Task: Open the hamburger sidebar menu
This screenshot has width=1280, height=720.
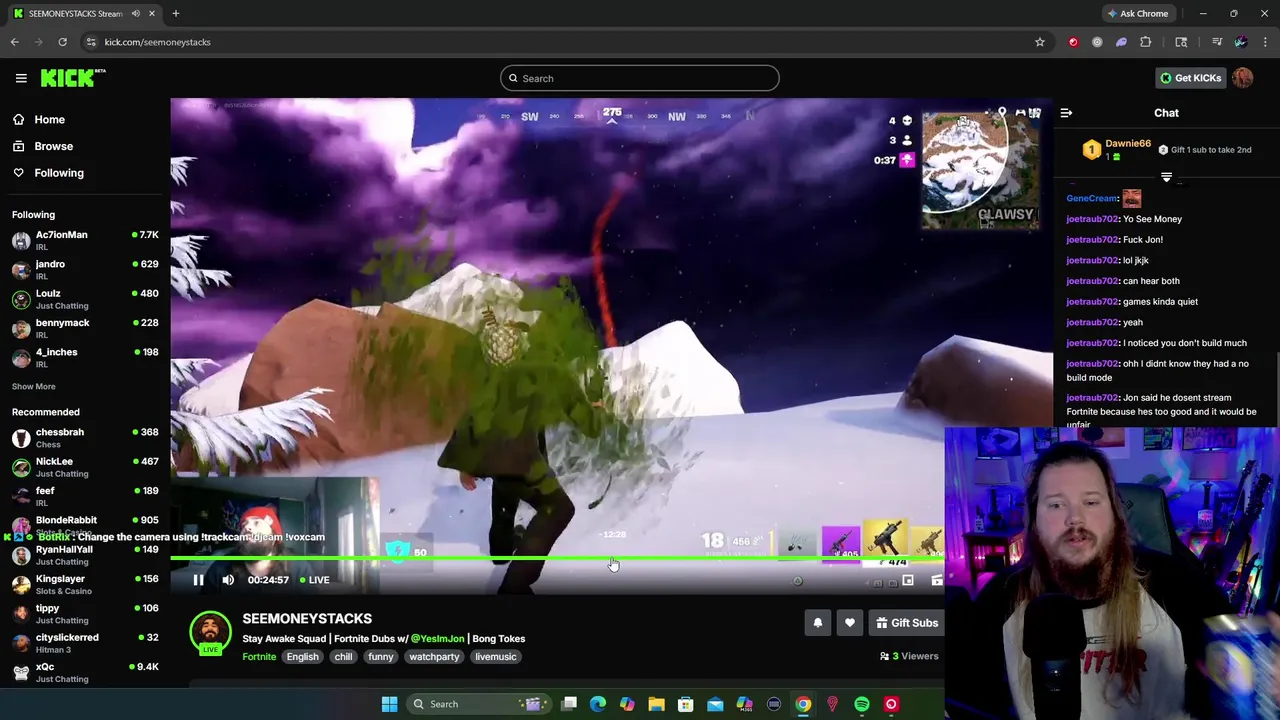Action: coord(21,78)
